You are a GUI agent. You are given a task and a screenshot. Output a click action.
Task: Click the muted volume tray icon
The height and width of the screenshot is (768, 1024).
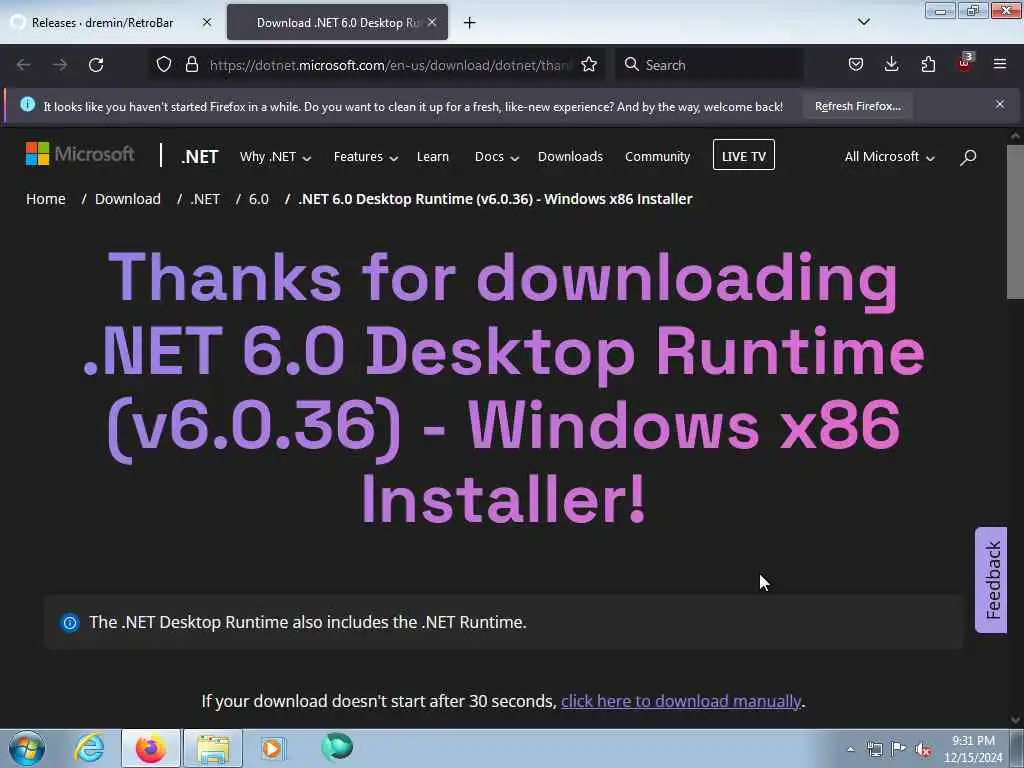(923, 750)
